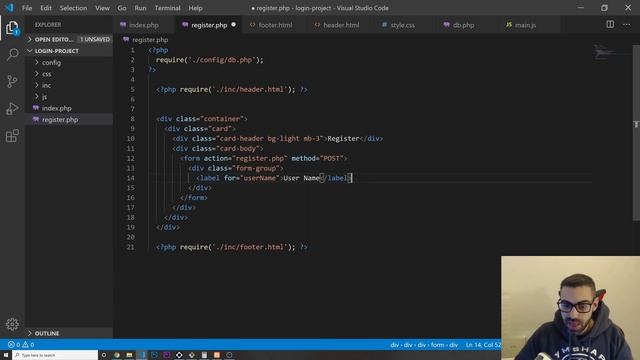The image size is (640, 360).
Task: Click the 'User Name' text in line 14
Action: point(301,178)
